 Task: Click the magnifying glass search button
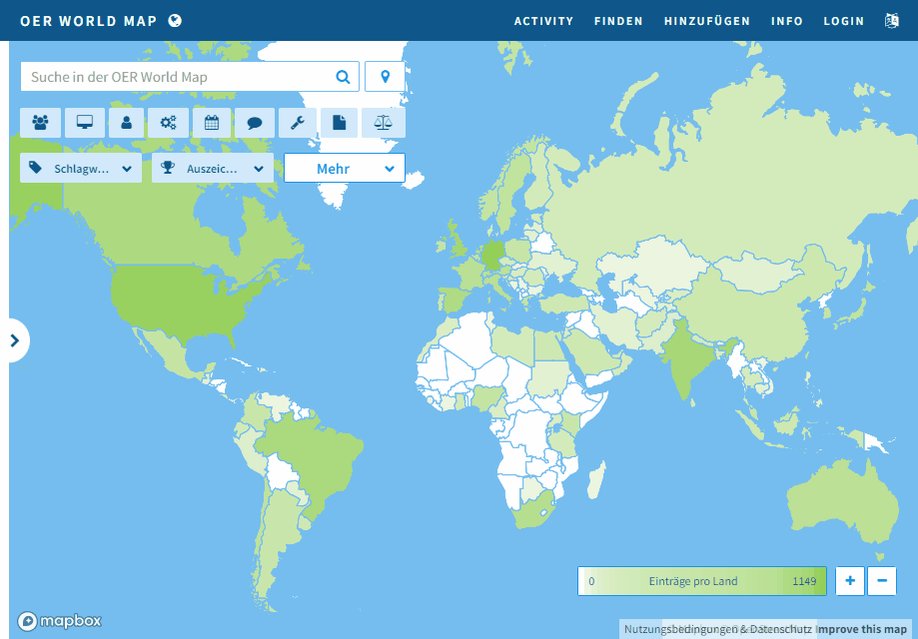tap(343, 77)
